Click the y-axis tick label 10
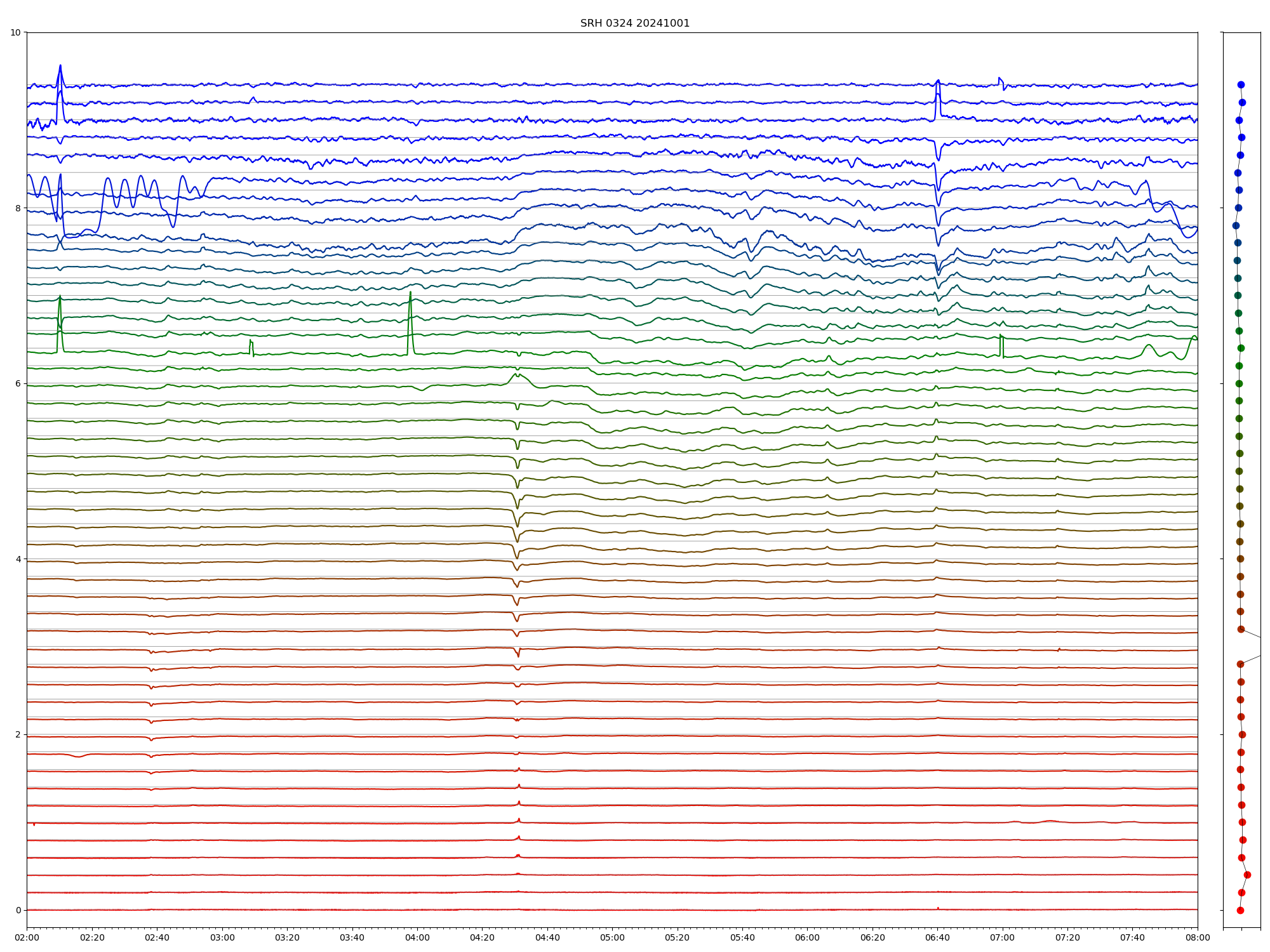Image resolution: width=1270 pixels, height=952 pixels. (x=15, y=32)
